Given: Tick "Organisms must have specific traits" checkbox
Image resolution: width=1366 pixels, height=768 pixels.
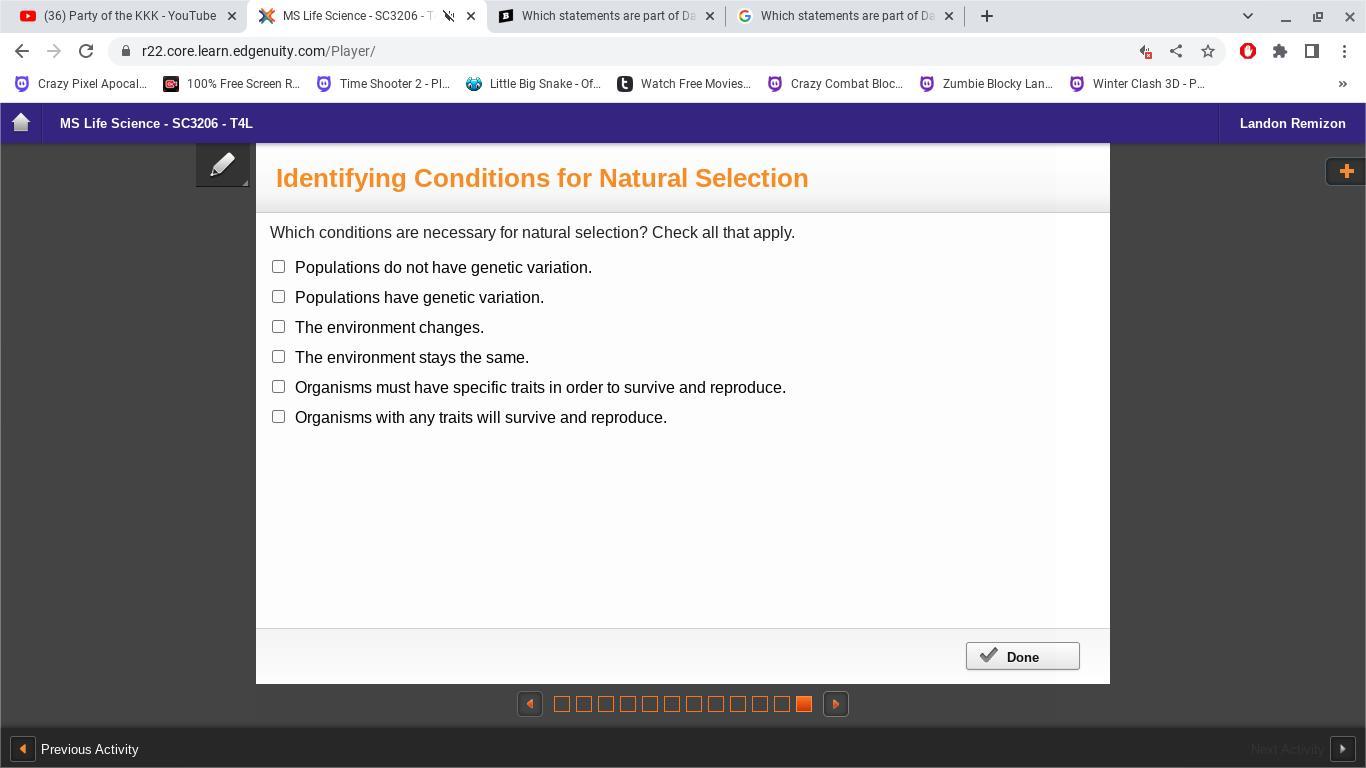Looking at the screenshot, I should point(278,387).
